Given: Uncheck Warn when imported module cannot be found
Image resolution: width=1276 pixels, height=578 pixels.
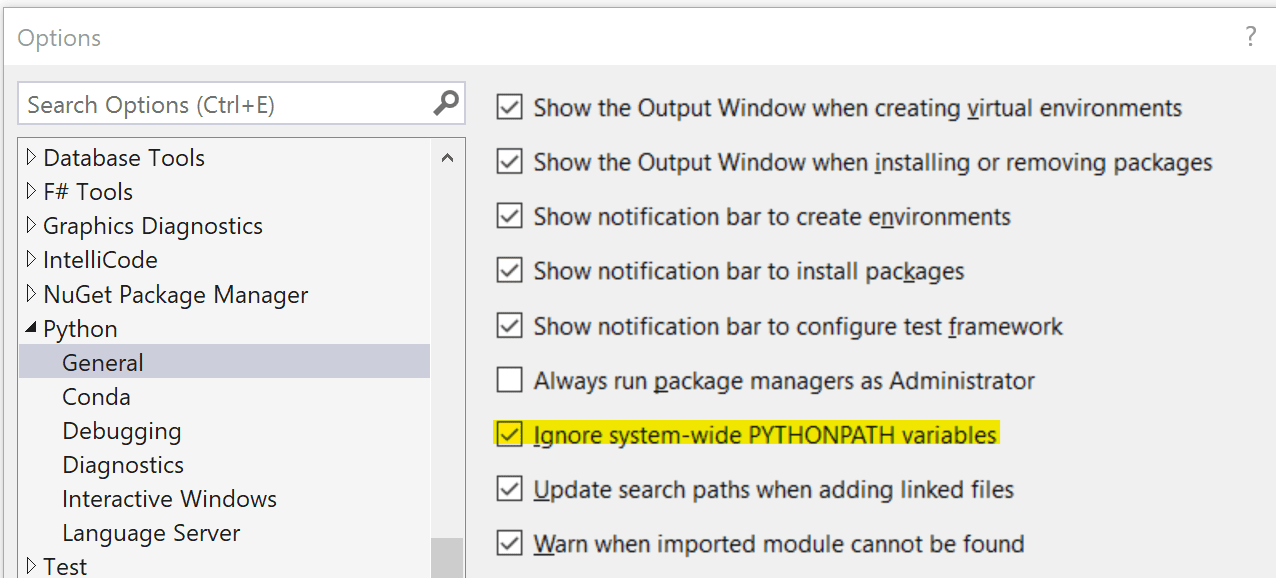Looking at the screenshot, I should tap(509, 543).
